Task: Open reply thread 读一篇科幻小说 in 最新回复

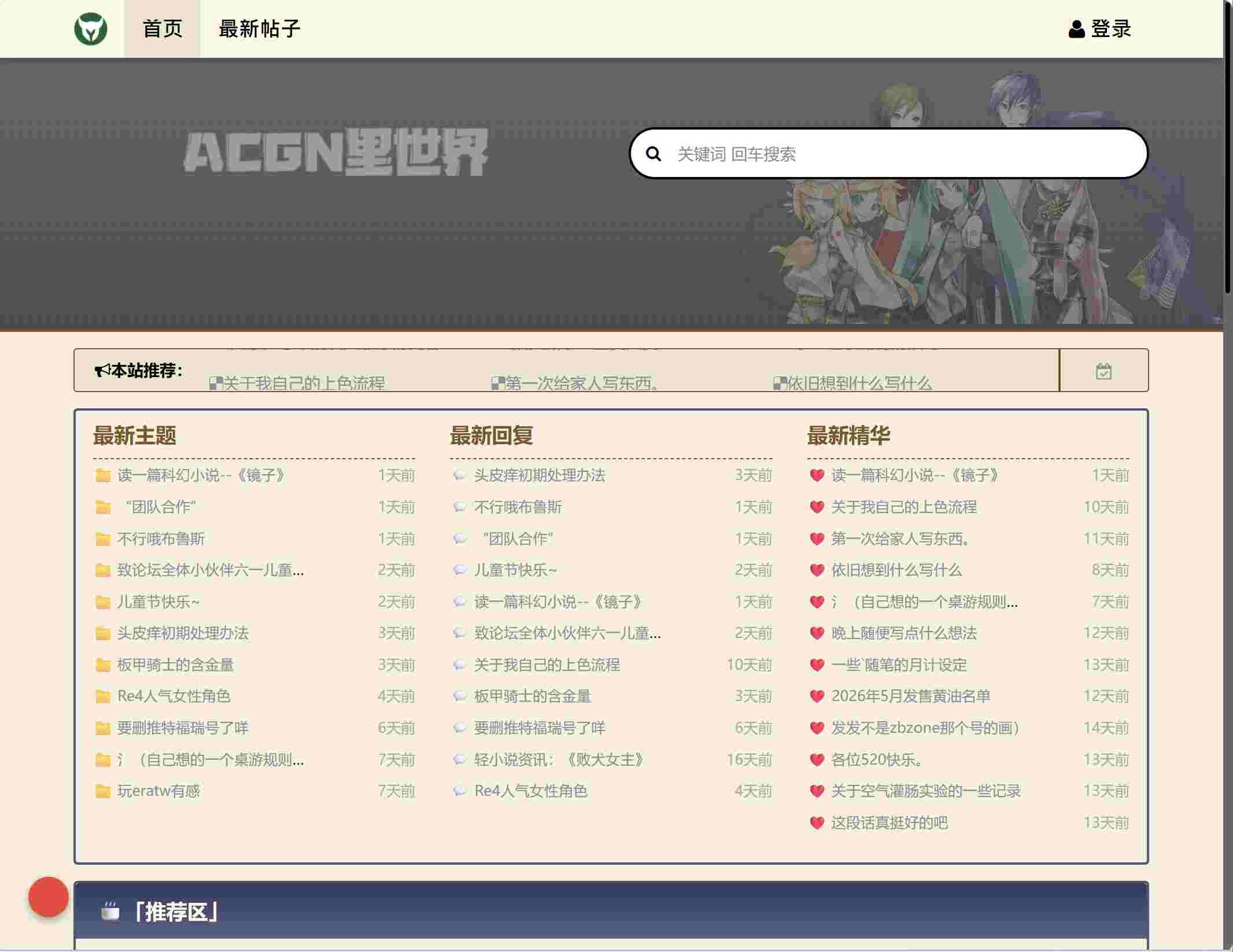Action: coord(560,602)
